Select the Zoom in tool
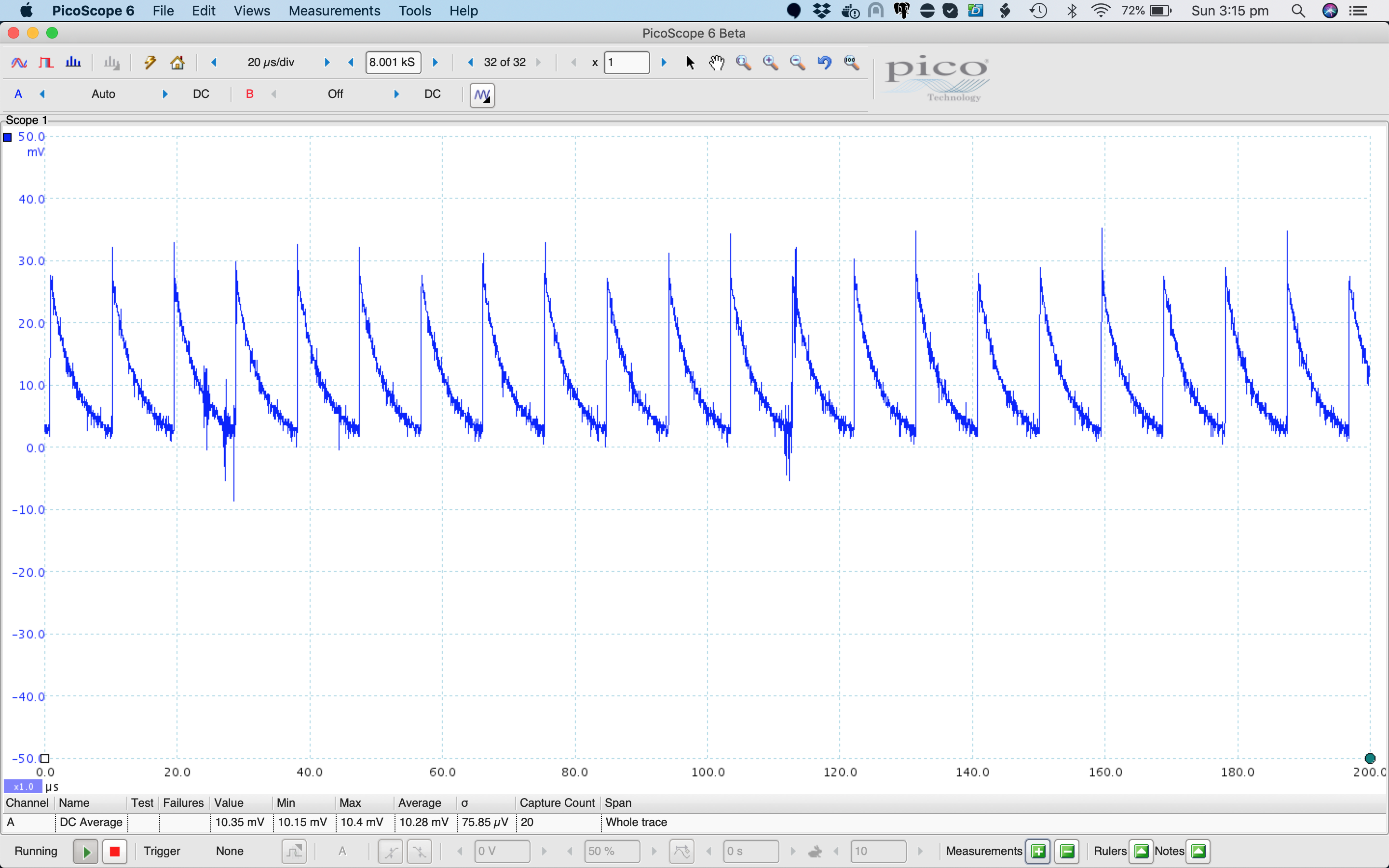Image resolution: width=1389 pixels, height=868 pixels. pyautogui.click(x=770, y=62)
